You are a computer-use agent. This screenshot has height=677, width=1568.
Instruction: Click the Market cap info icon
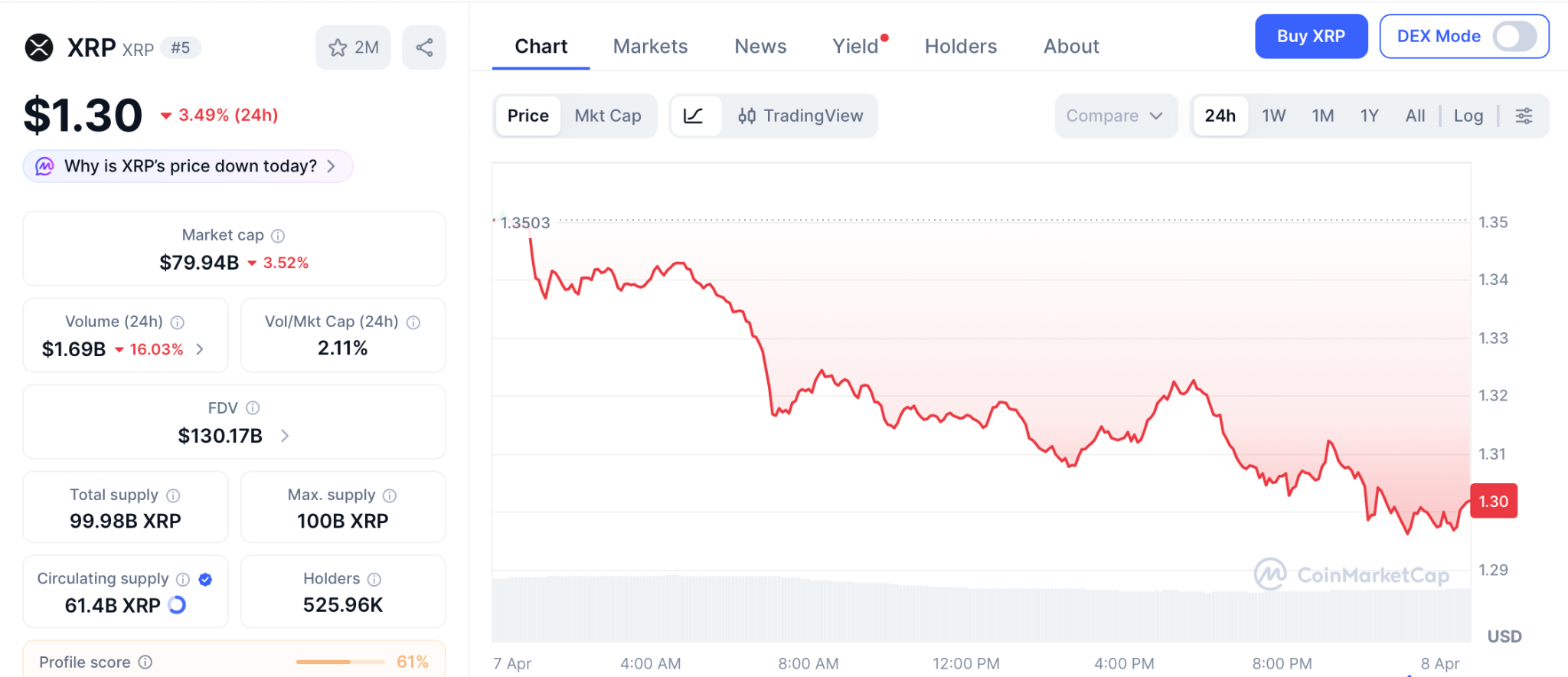point(278,236)
